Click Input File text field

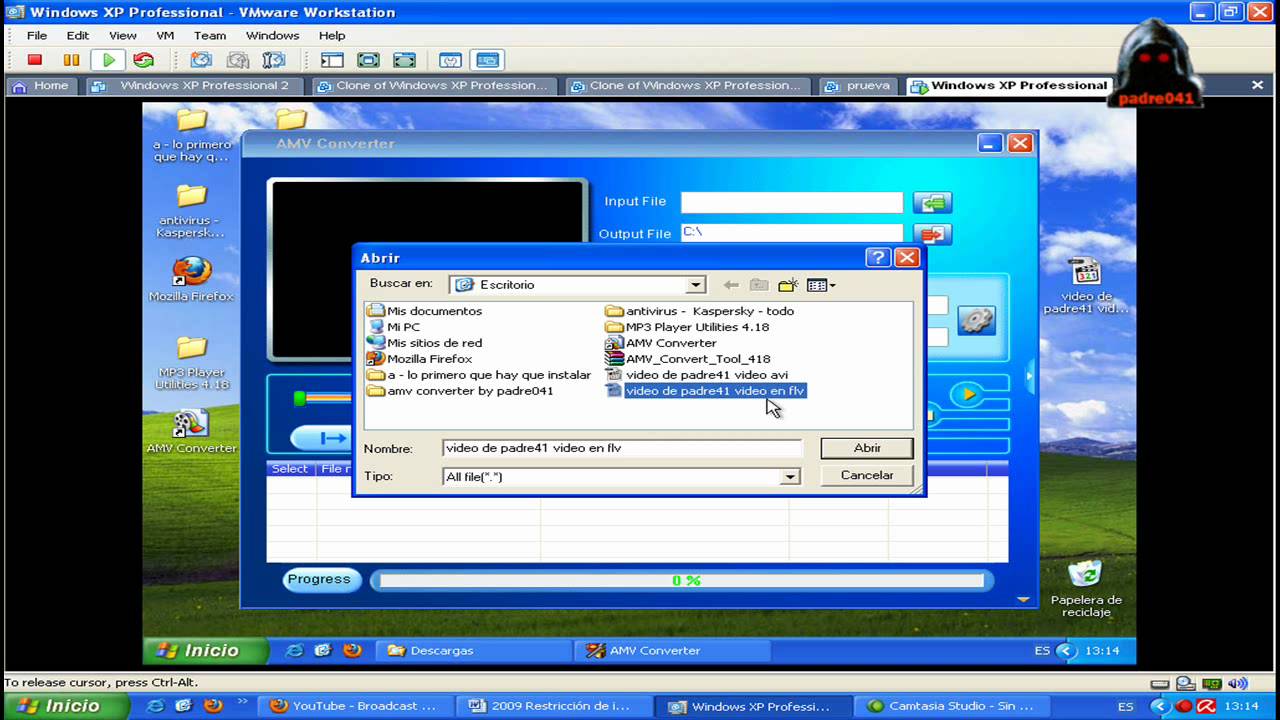[x=792, y=202]
